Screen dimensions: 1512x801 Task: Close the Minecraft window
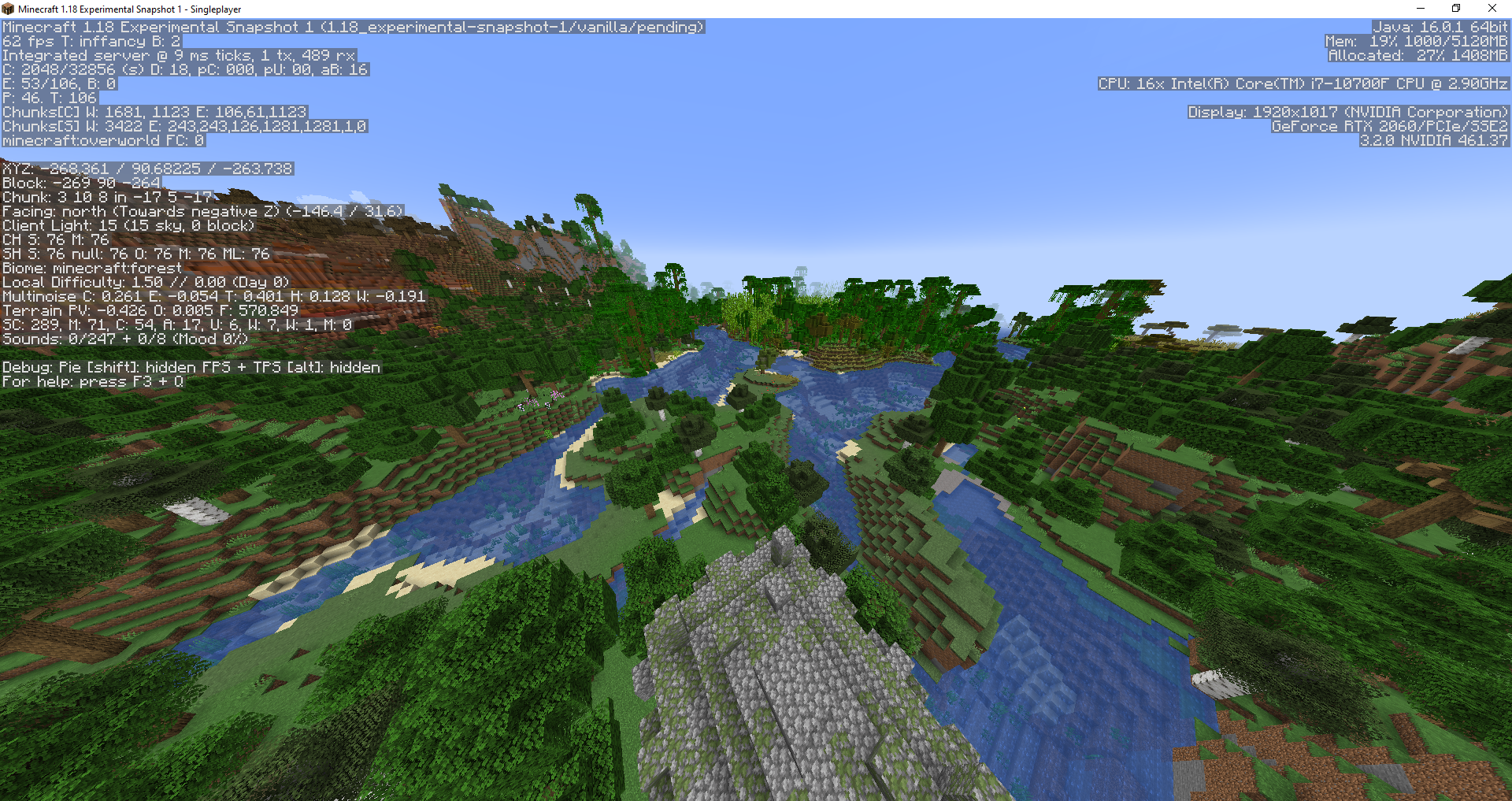(x=1492, y=9)
